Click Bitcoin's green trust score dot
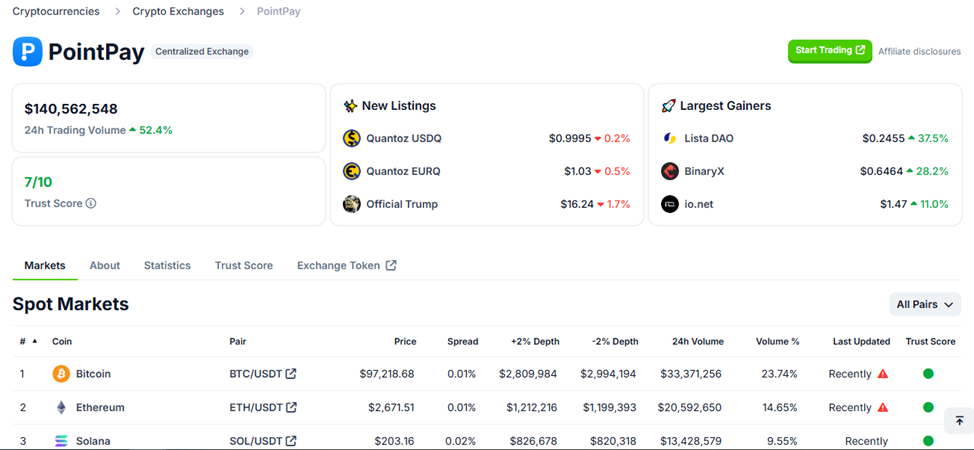974x450 pixels. tap(928, 374)
